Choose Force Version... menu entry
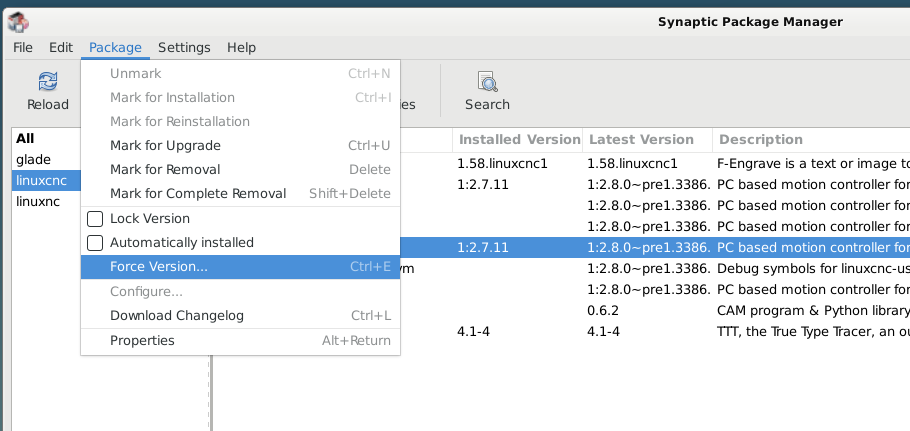 tap(240, 267)
